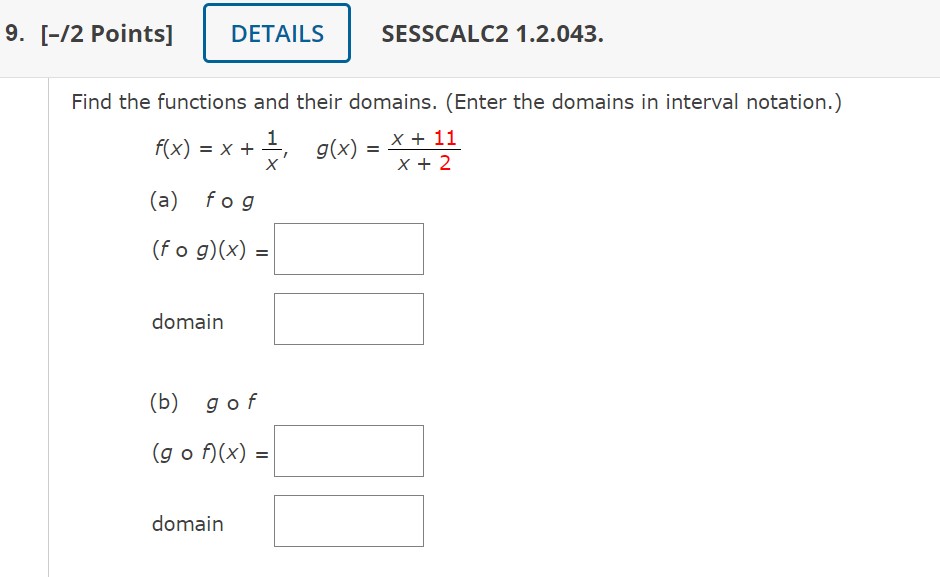Image resolution: width=940 pixels, height=577 pixels.
Task: Select the question number 9
Action: tap(12, 32)
